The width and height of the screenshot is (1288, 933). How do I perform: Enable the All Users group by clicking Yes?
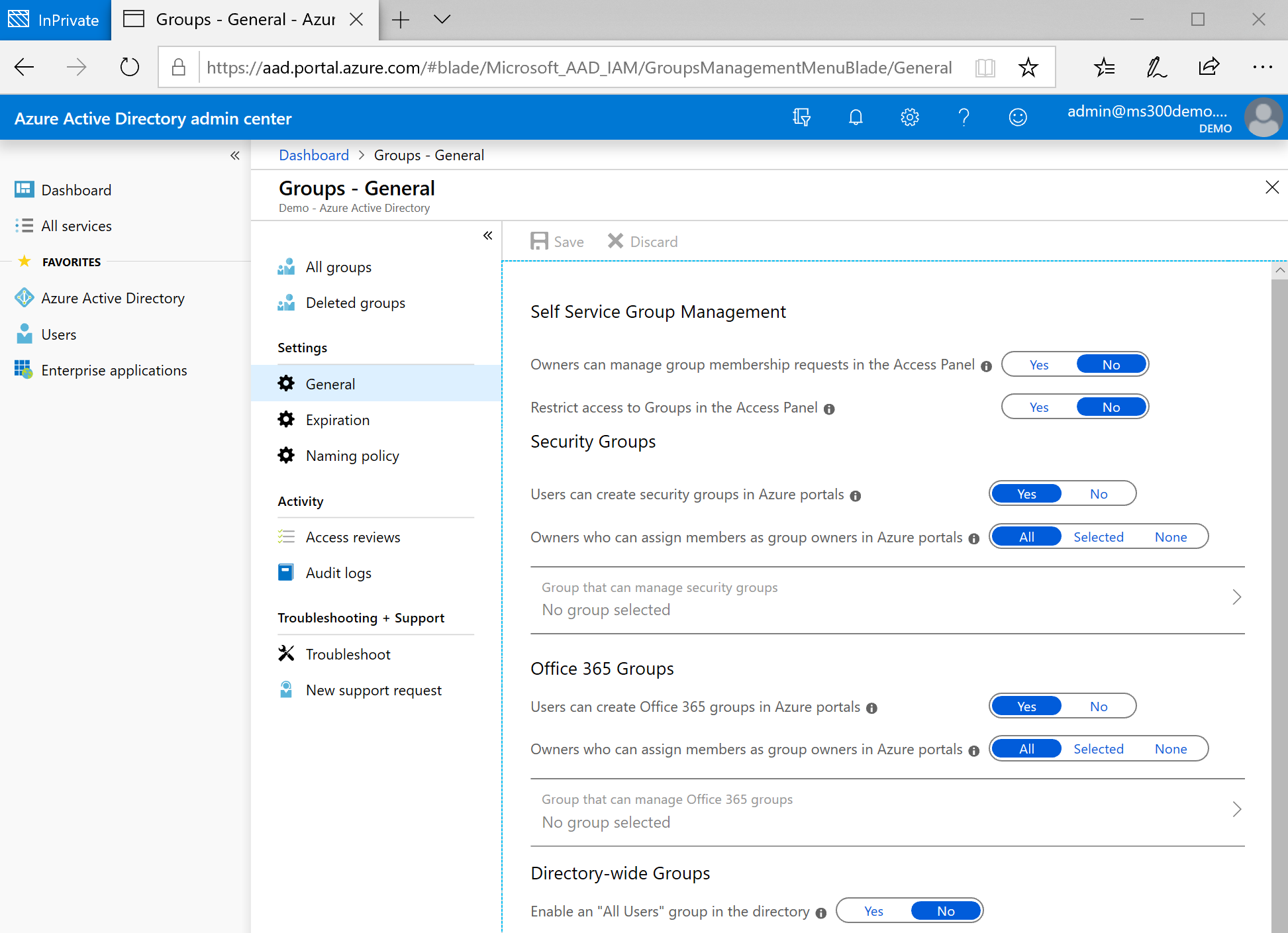[x=873, y=910]
